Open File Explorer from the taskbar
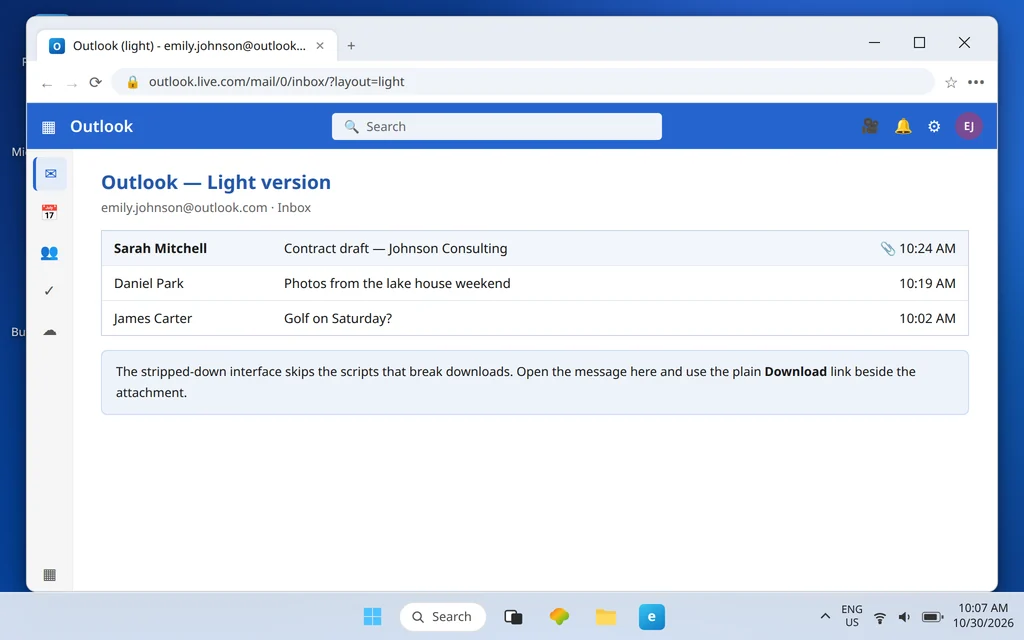 605,616
